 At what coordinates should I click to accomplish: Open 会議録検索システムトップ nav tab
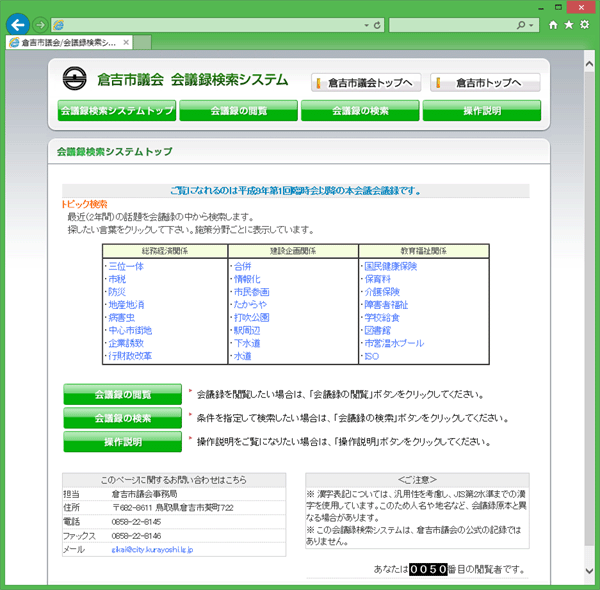(117, 111)
